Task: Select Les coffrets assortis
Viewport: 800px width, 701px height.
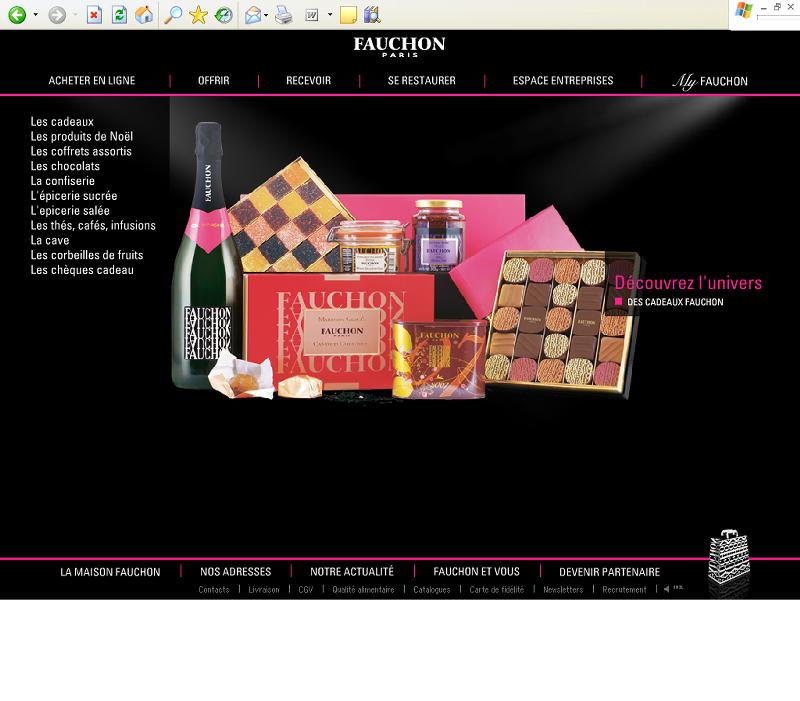Action: point(81,151)
